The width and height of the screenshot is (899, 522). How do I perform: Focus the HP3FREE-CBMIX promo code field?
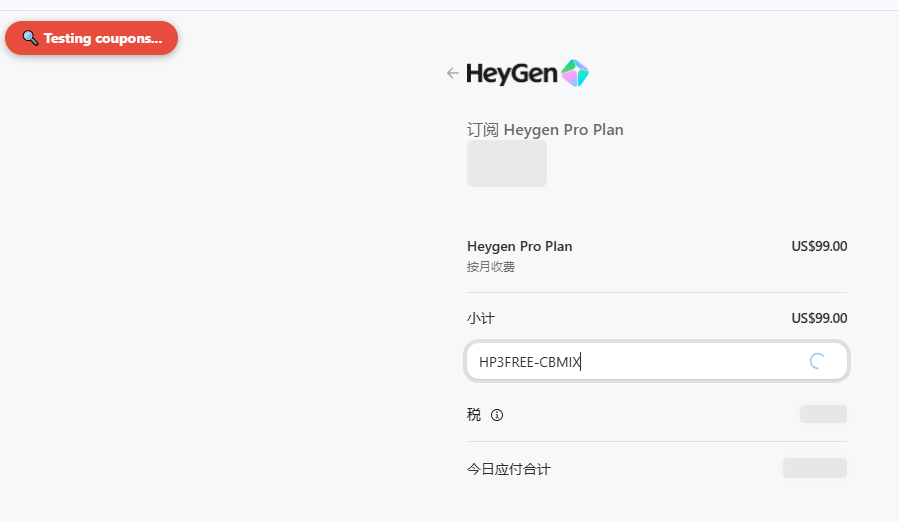coord(656,361)
